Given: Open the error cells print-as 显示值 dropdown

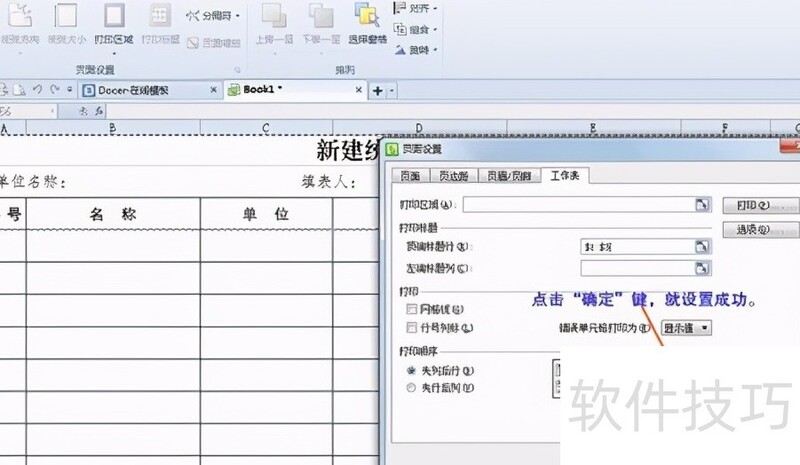Looking at the screenshot, I should tap(686, 328).
